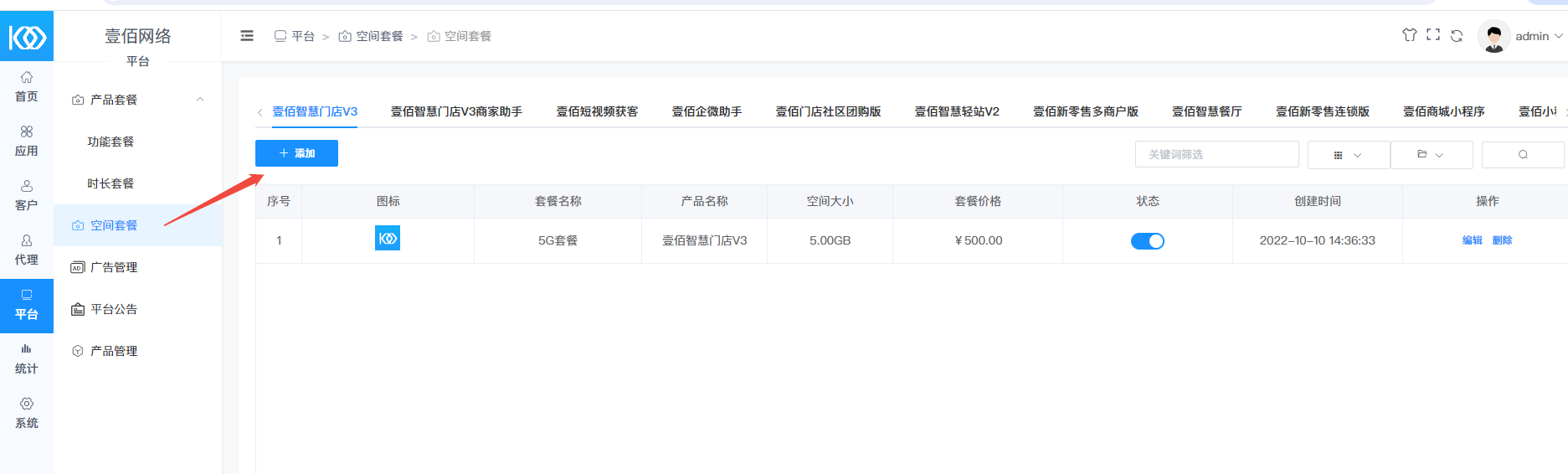Click the blue logo at top-left

point(27,37)
